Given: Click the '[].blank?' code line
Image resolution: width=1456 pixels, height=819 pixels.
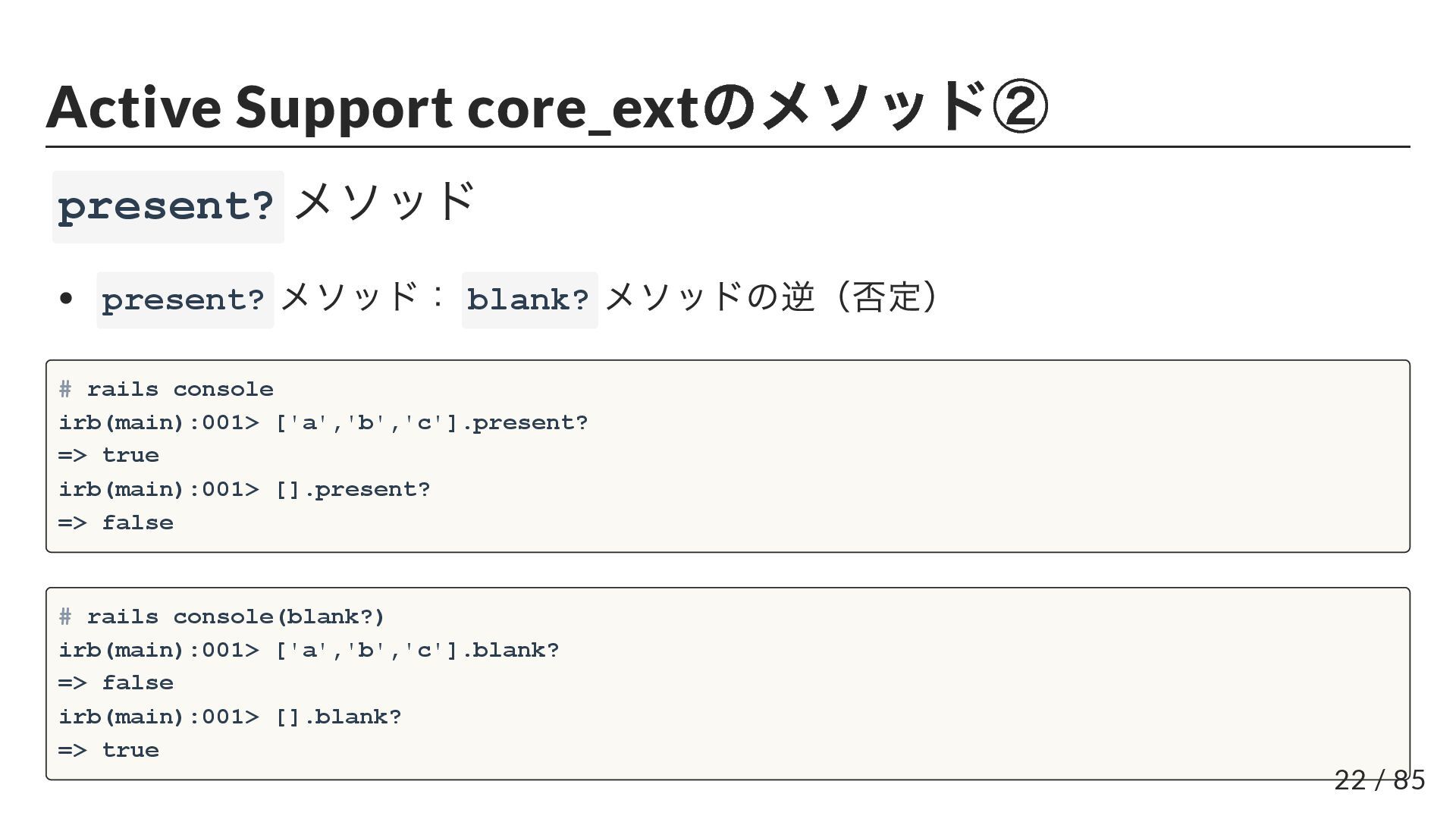Looking at the screenshot, I should click(x=230, y=717).
